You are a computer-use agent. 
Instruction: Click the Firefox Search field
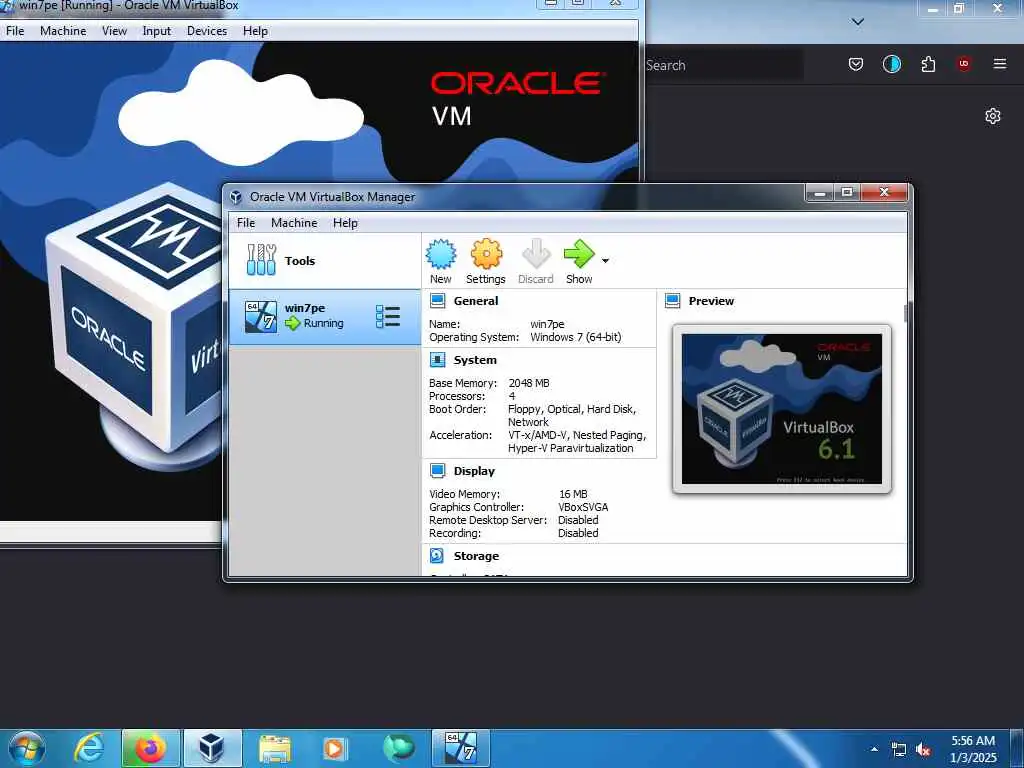pos(723,65)
